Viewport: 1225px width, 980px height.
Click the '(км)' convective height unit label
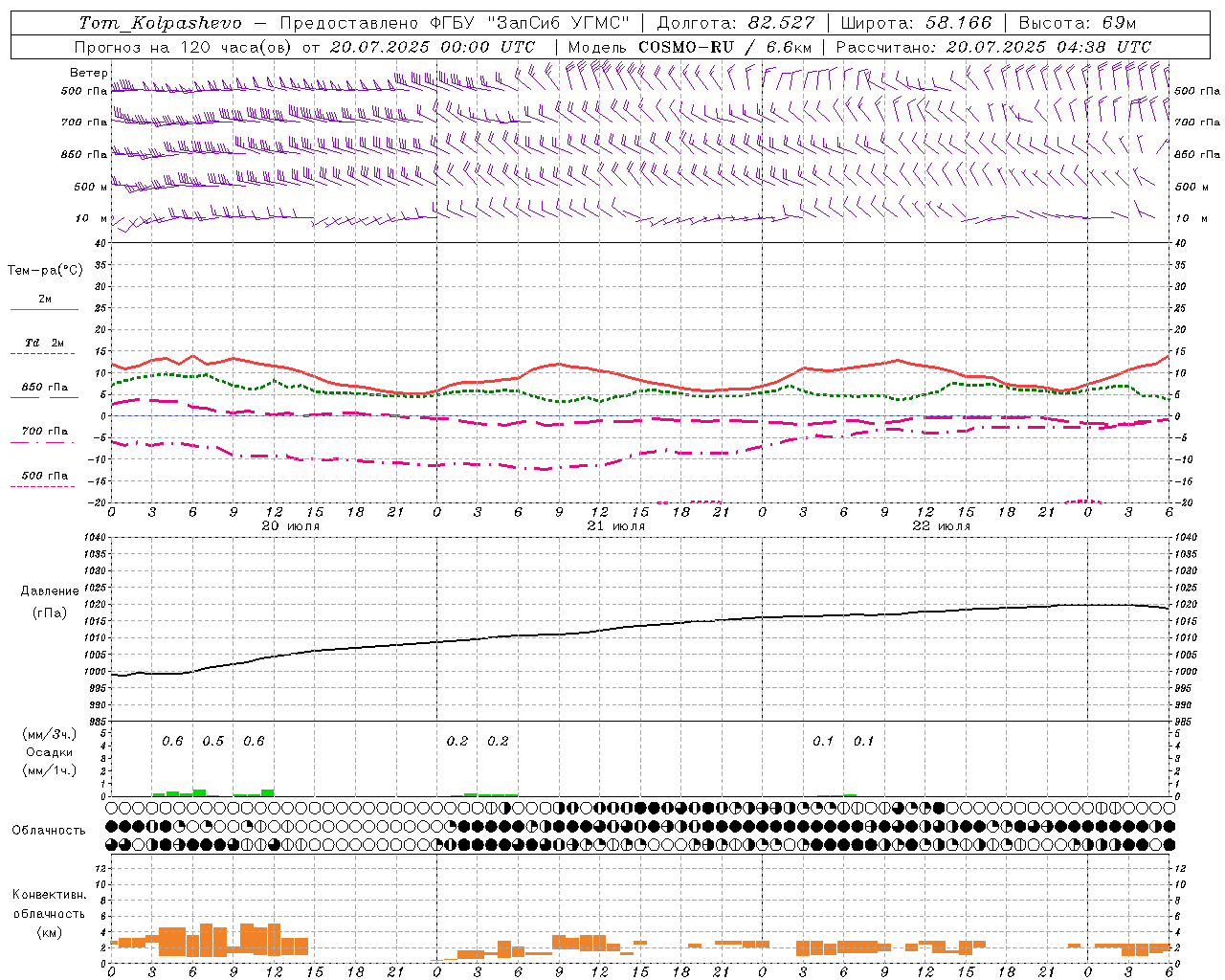(x=49, y=932)
